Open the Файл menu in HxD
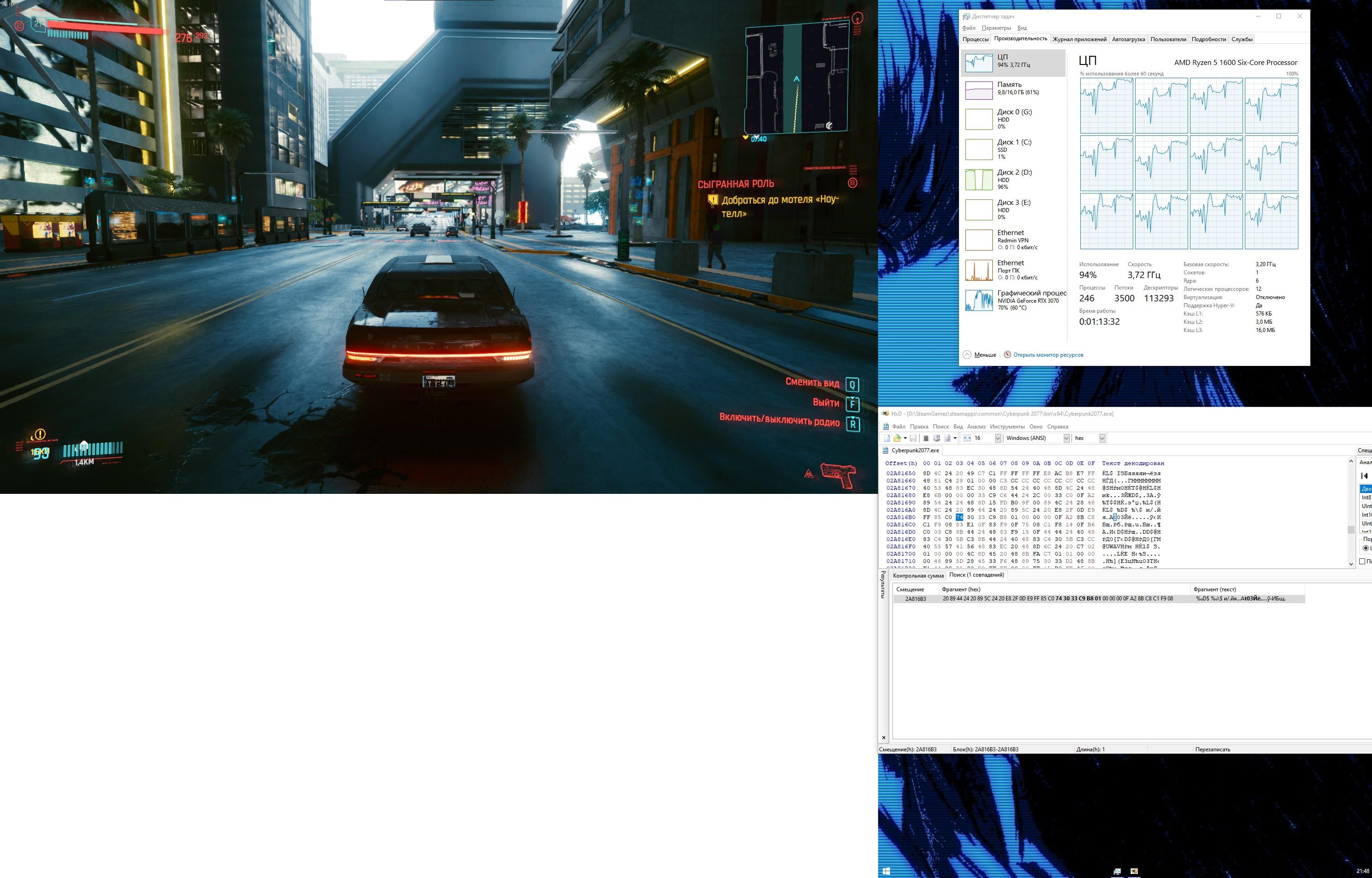Screen dimensions: 1372x878 (x=899, y=427)
